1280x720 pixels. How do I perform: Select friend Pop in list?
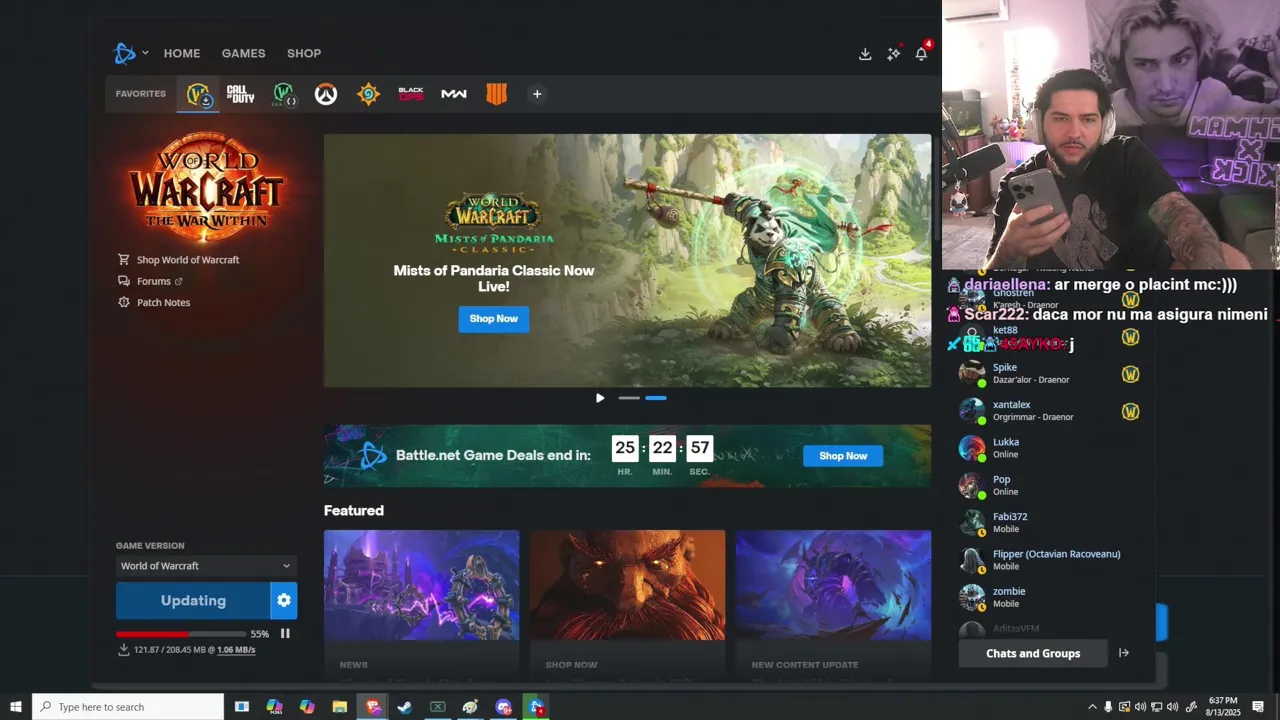pyautogui.click(x=1050, y=485)
